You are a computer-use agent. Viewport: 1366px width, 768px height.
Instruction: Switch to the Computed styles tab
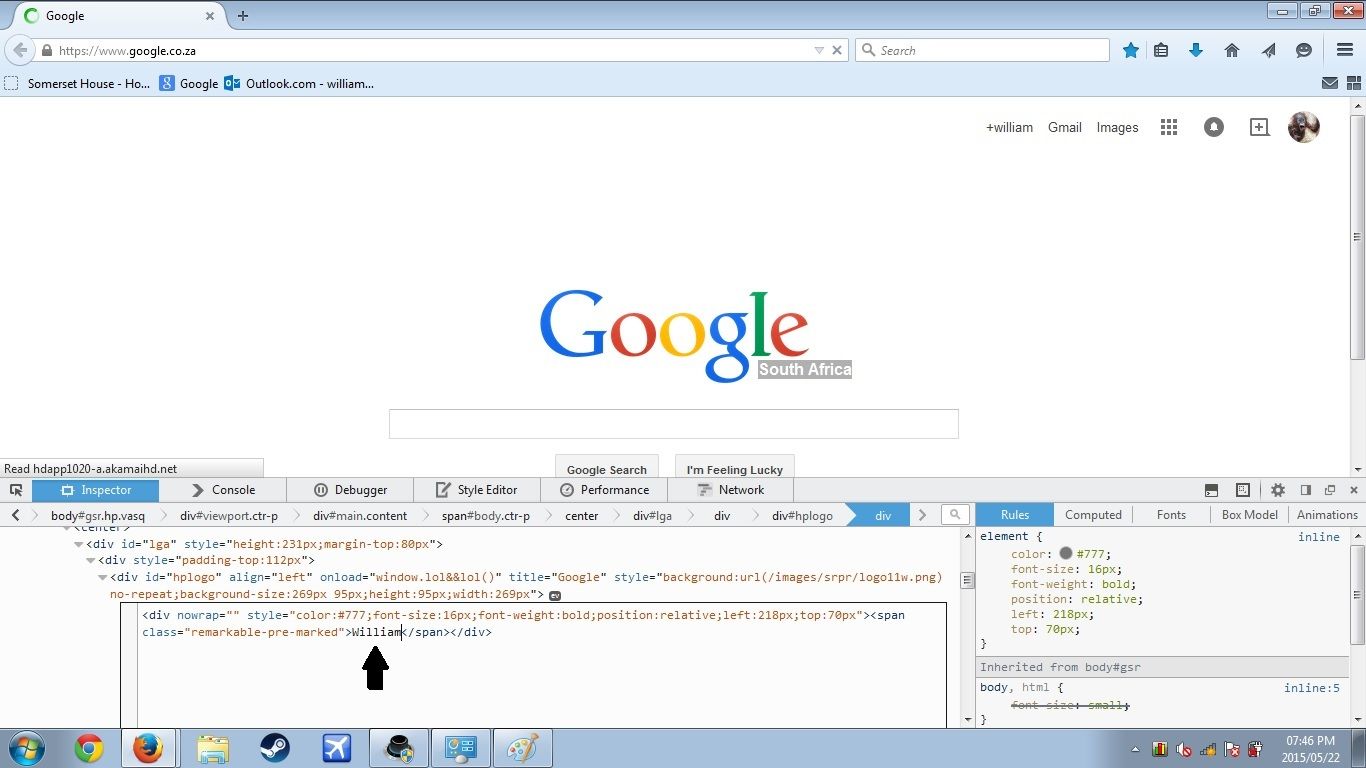pos(1093,515)
